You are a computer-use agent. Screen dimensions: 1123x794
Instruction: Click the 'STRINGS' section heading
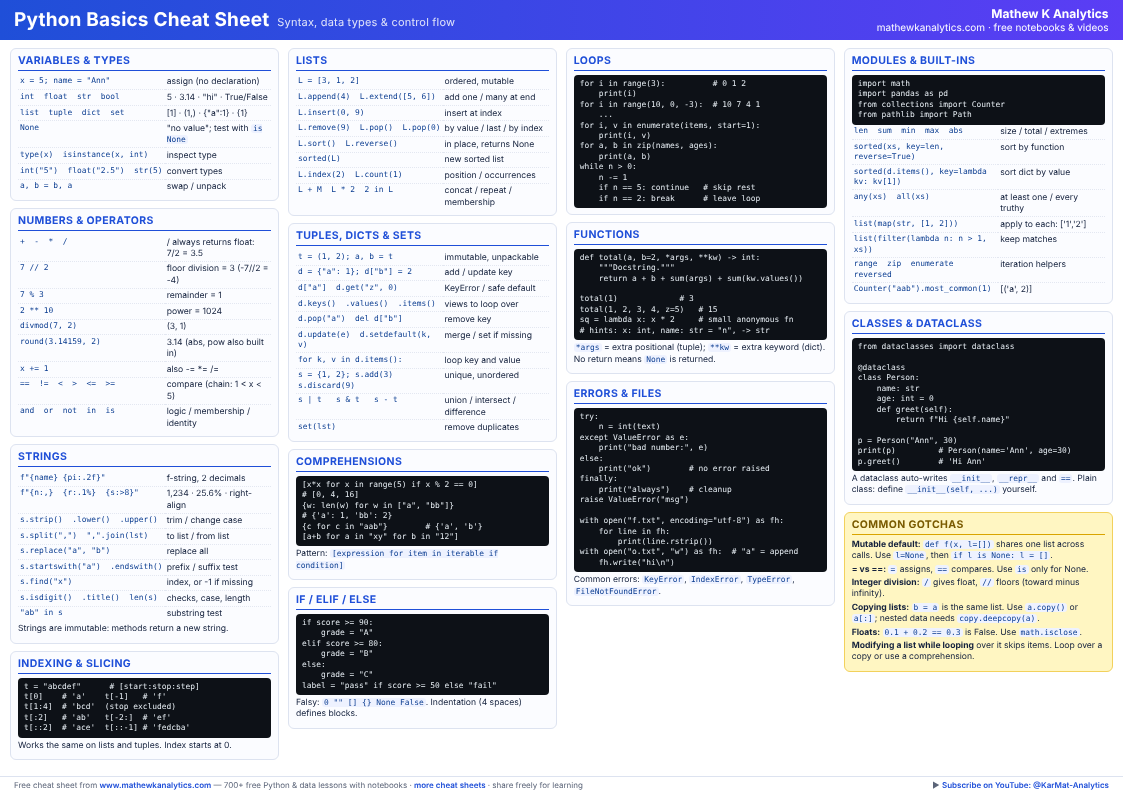42,456
